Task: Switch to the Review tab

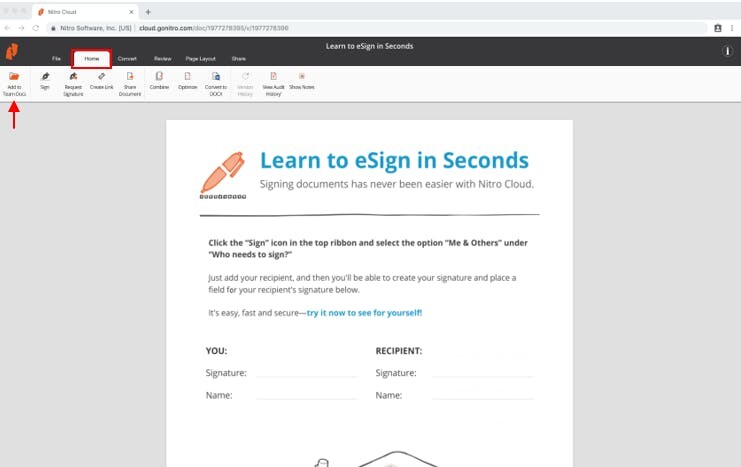Action: (162, 59)
